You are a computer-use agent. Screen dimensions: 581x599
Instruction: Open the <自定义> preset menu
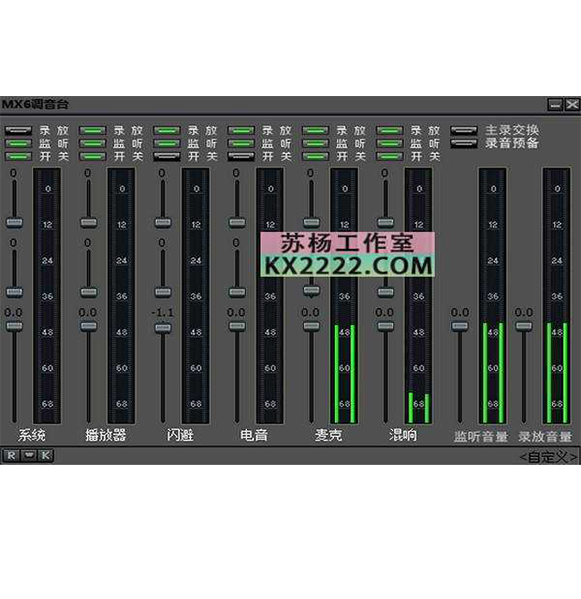tap(549, 457)
